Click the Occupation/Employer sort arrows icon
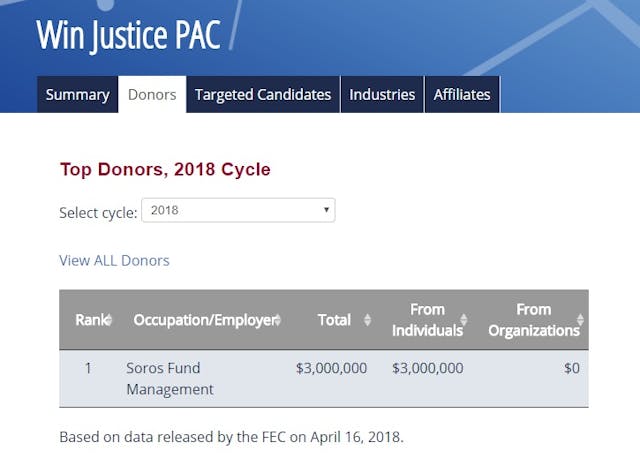The height and width of the screenshot is (458, 640). coord(277,320)
